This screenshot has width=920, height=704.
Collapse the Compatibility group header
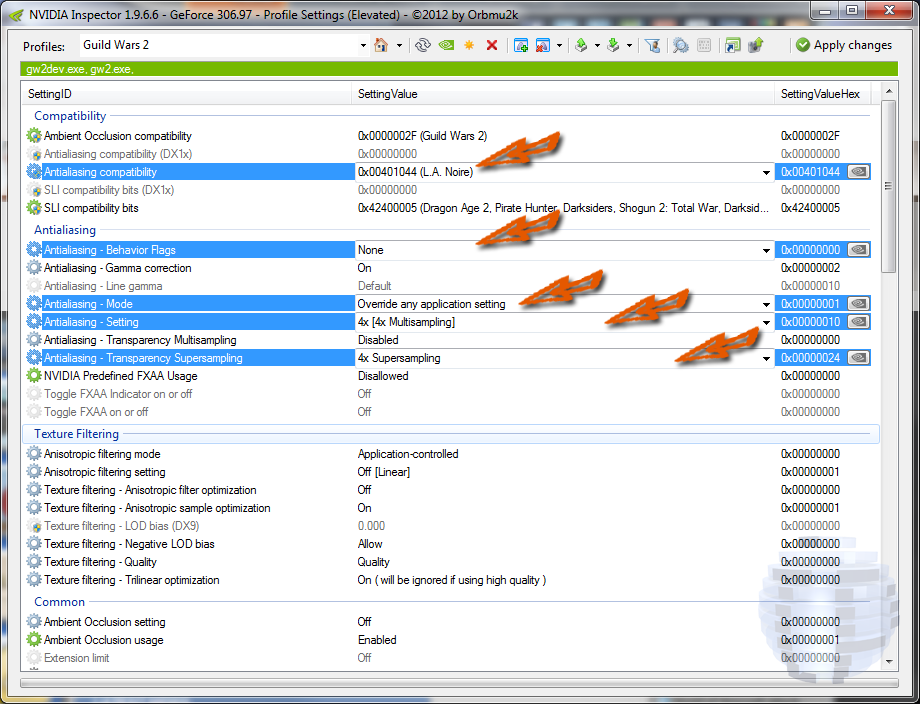[x=70, y=116]
